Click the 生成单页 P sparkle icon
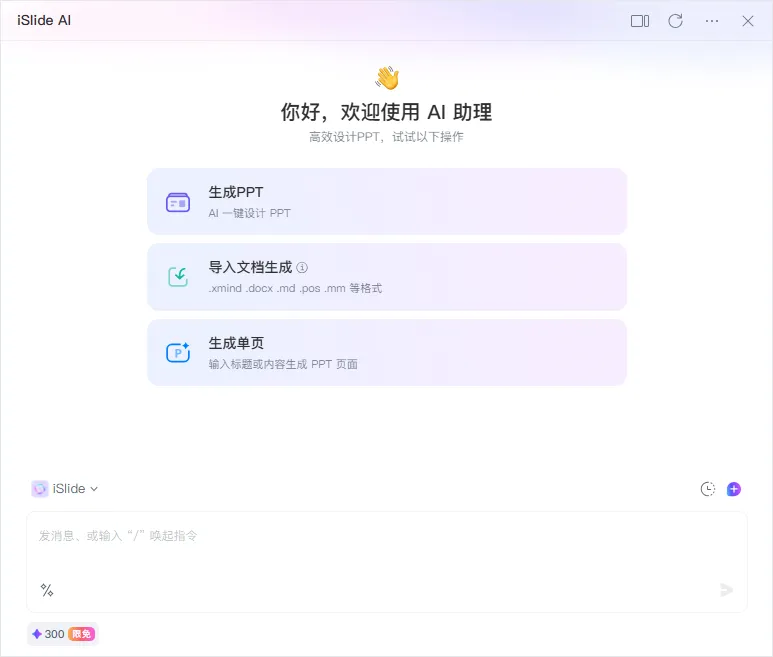The height and width of the screenshot is (657, 773). click(178, 352)
